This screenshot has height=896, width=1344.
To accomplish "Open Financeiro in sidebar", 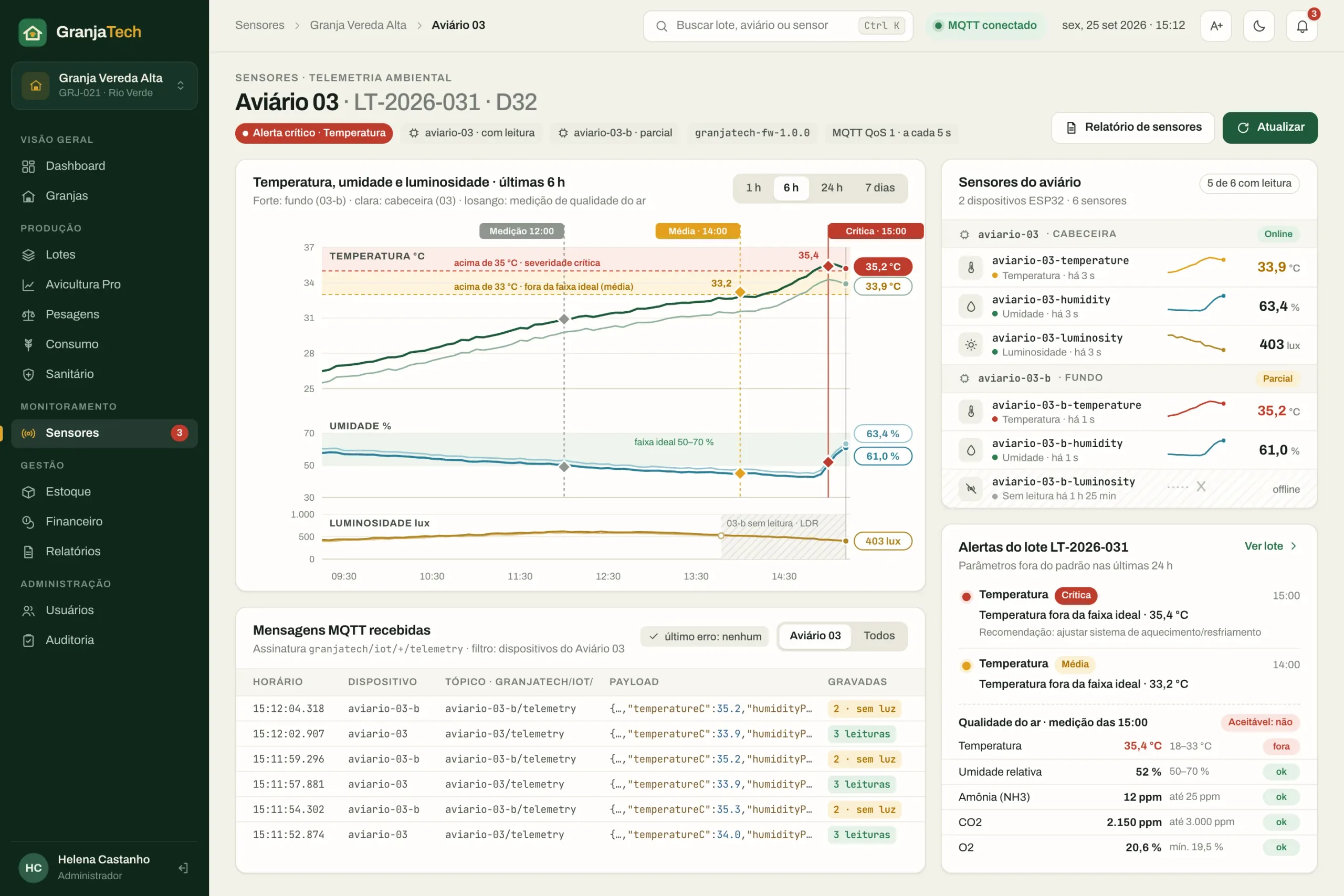I will 104,521.
